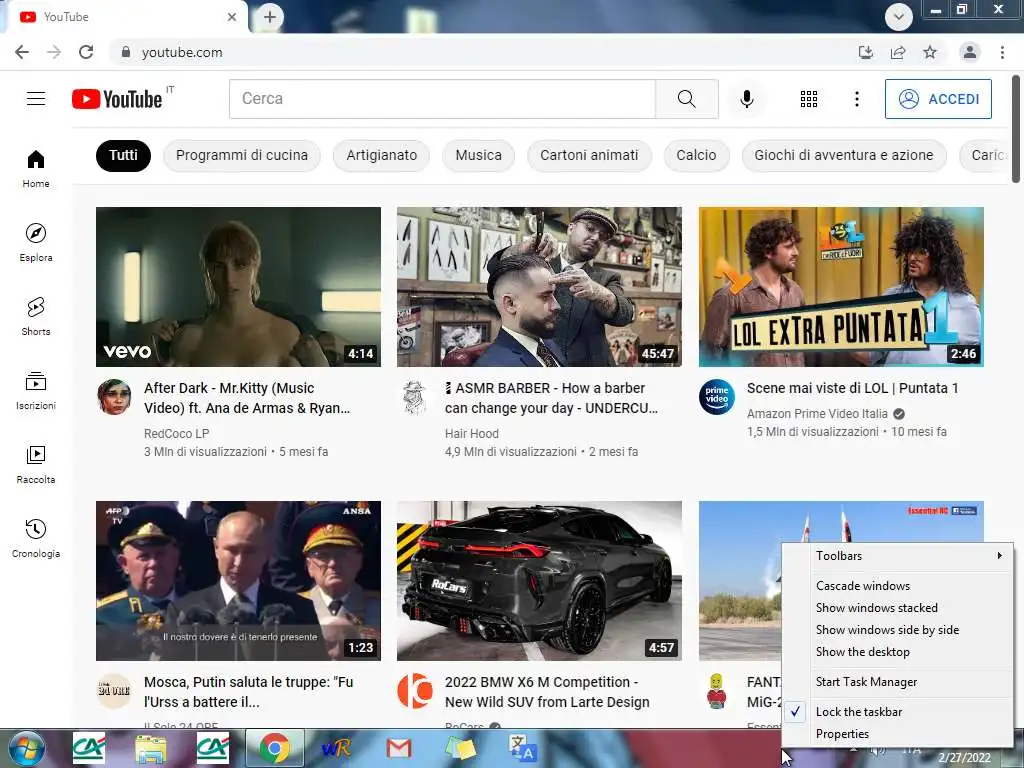This screenshot has height=768, width=1024.
Task: Start voice search with microphone icon
Action: tap(746, 99)
